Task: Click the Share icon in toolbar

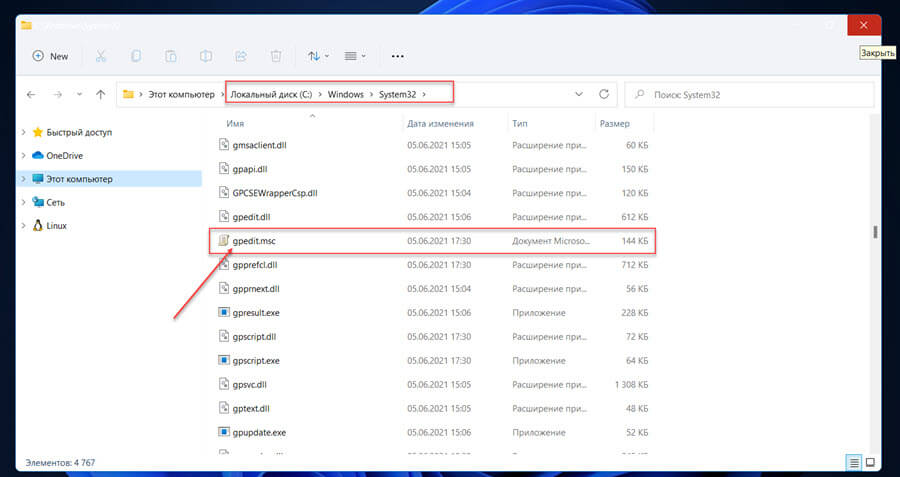Action: pos(241,56)
